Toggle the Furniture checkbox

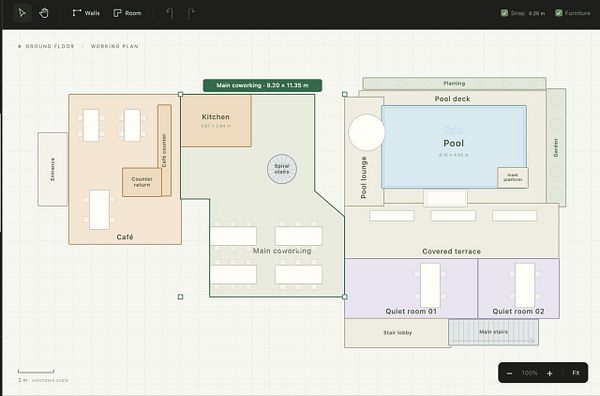pyautogui.click(x=559, y=13)
